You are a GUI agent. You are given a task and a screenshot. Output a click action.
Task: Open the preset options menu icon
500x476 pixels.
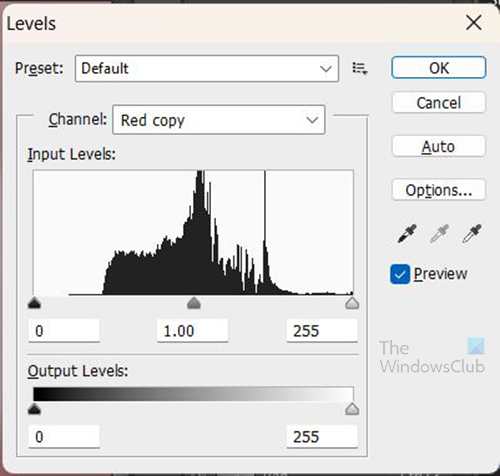360,69
